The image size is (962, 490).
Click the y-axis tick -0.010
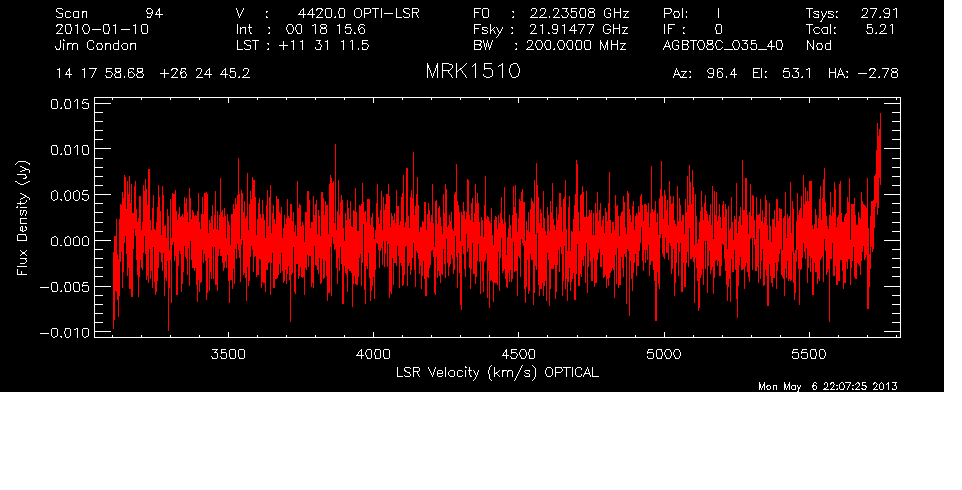click(65, 332)
